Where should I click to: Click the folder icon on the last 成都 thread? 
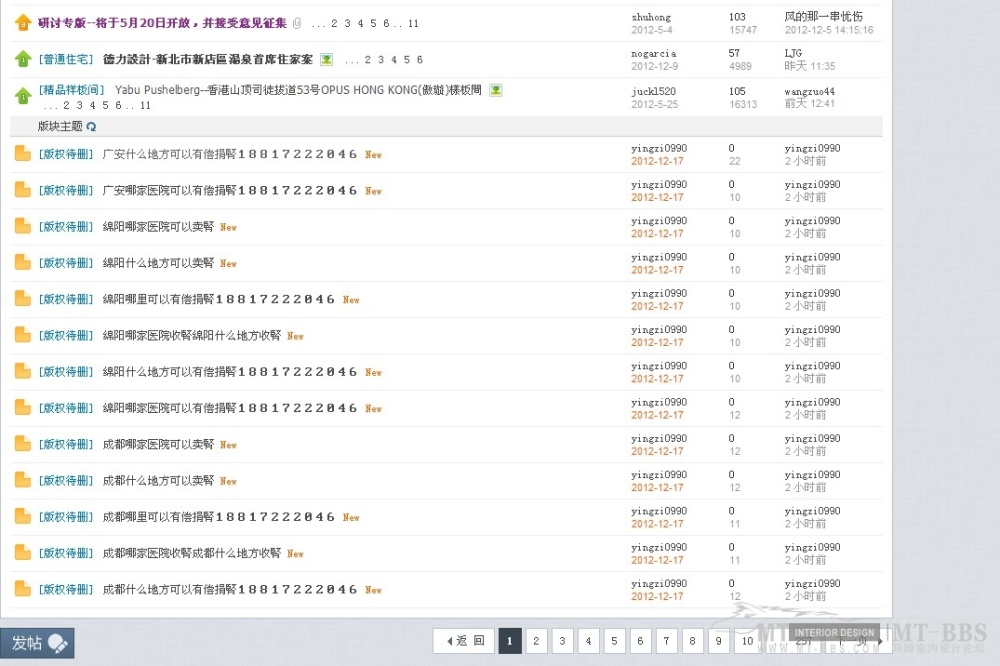tap(22, 589)
